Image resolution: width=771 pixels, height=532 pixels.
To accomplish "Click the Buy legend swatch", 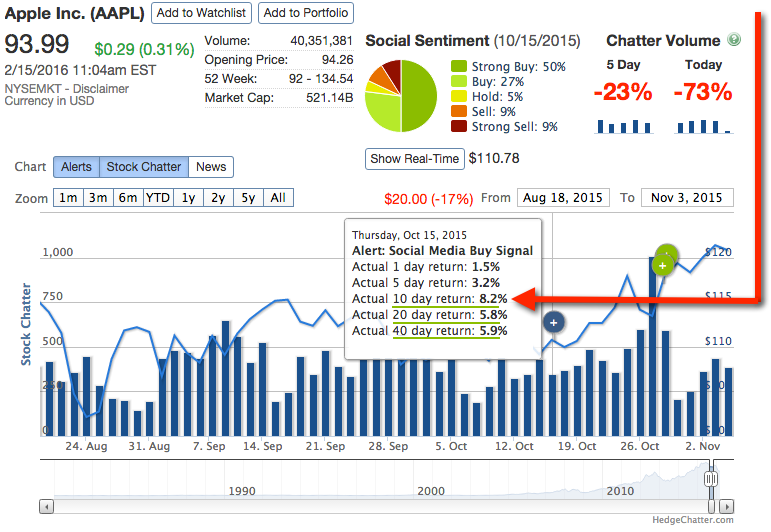I will point(458,81).
